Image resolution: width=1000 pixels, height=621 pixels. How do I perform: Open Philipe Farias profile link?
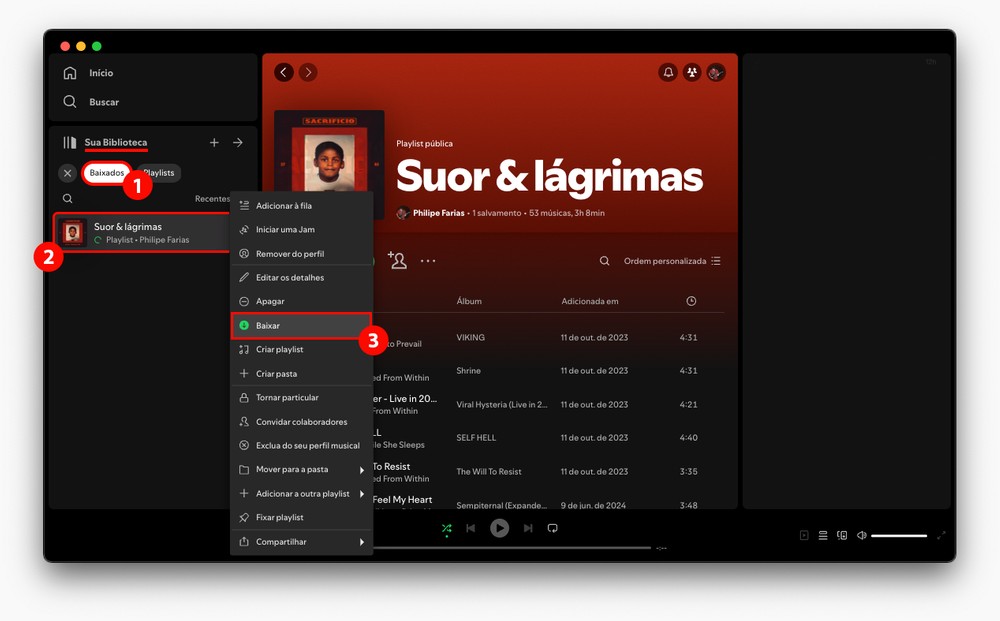tap(438, 213)
